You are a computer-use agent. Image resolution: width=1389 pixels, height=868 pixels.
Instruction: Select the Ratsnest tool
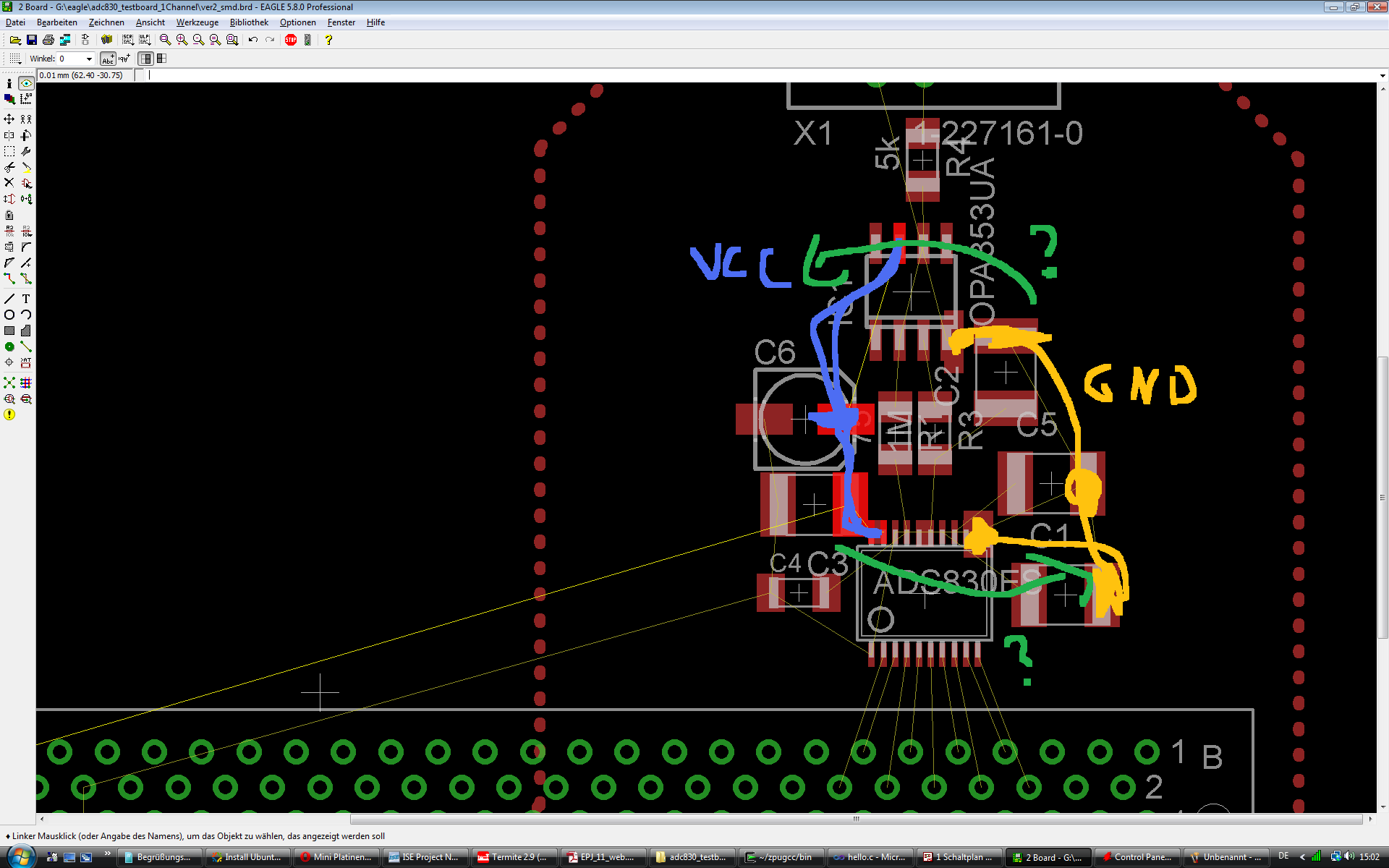(9, 383)
